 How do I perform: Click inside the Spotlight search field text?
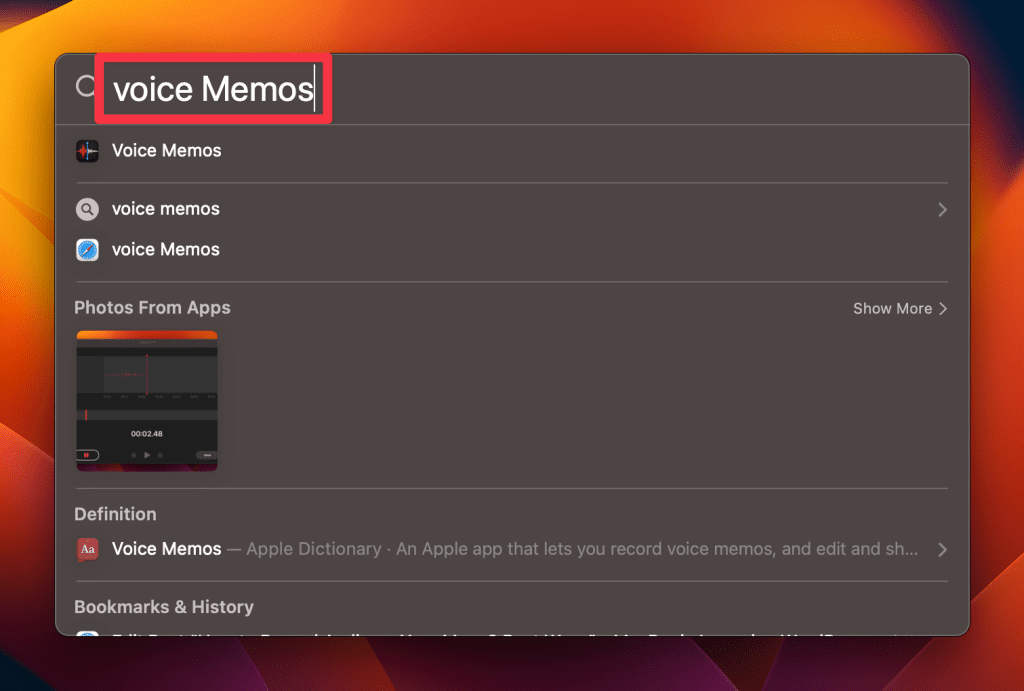pyautogui.click(x=213, y=89)
